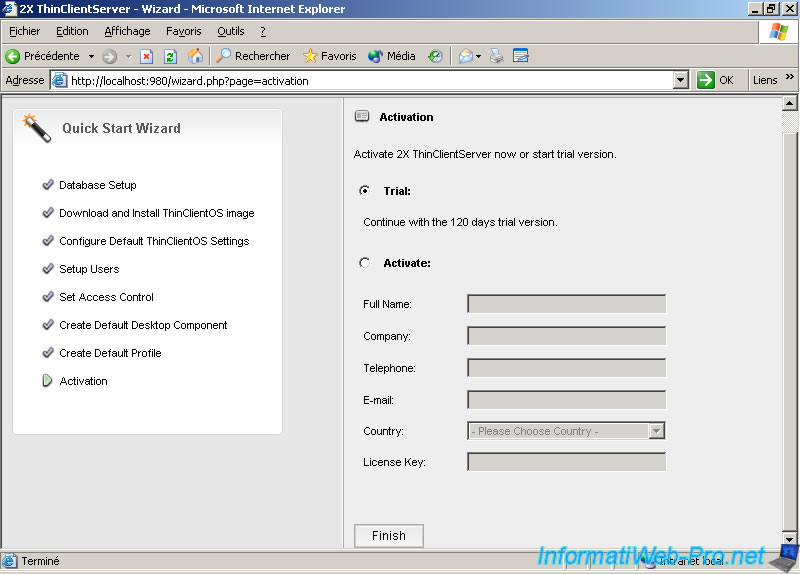Screen dimensions: 800x574
Task: Open the Favoris star panel
Action: [x=330, y=56]
